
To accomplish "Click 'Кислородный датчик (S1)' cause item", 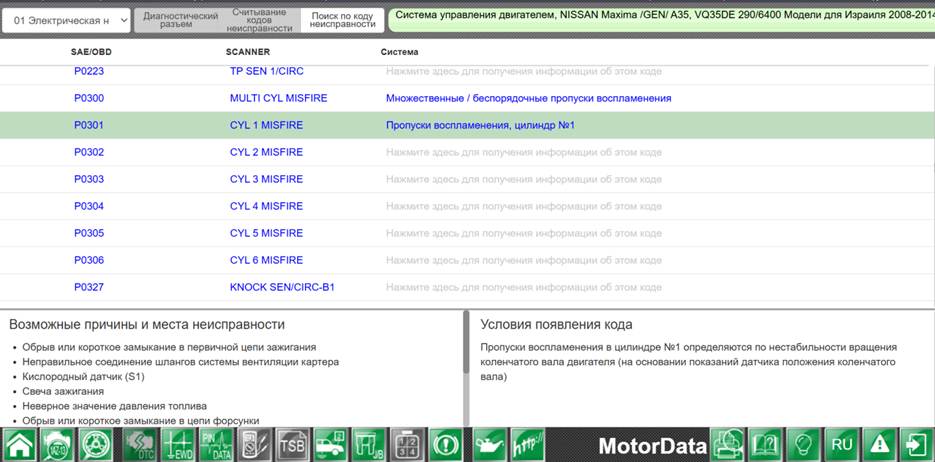I will point(83,376).
